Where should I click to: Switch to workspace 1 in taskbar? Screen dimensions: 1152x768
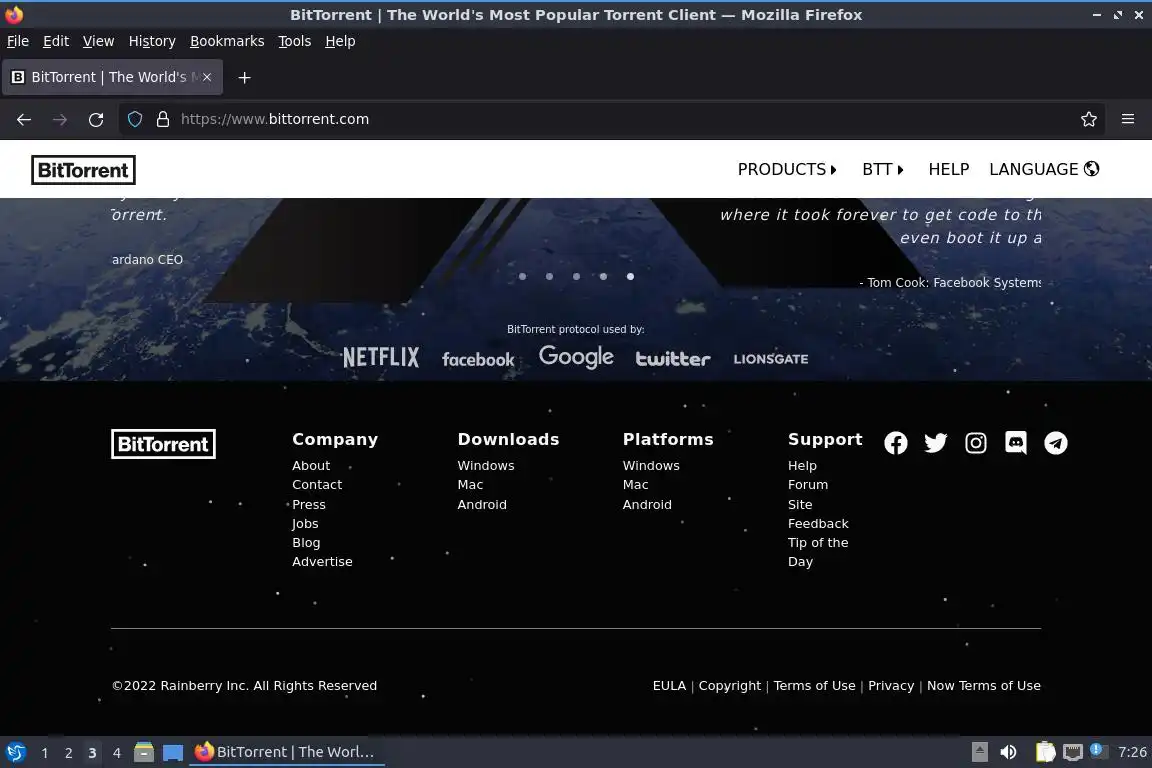[45, 753]
